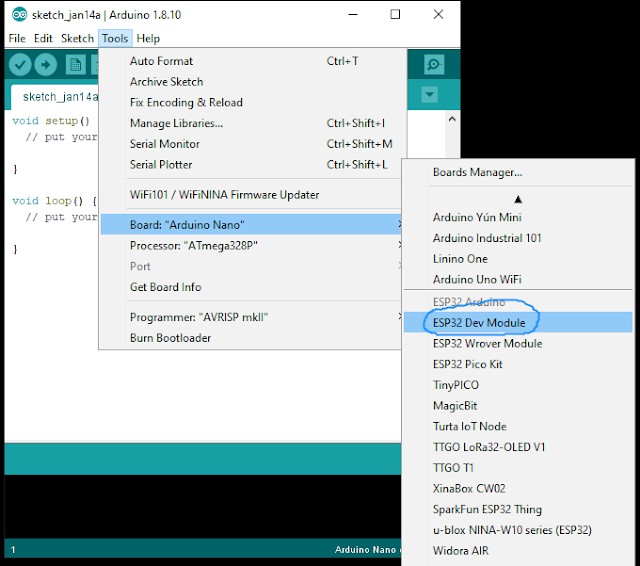Screen dimensions: 640x566
Task: Open the Sketch menu
Action: (x=77, y=38)
